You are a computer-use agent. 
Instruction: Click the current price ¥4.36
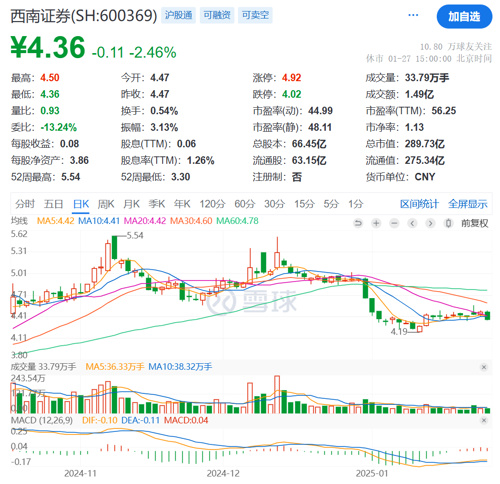click(x=48, y=47)
